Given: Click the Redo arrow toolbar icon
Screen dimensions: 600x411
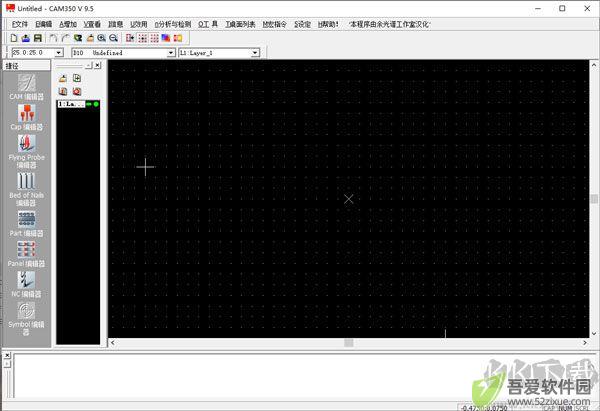Looking at the screenshot, I should click(x=65, y=38).
